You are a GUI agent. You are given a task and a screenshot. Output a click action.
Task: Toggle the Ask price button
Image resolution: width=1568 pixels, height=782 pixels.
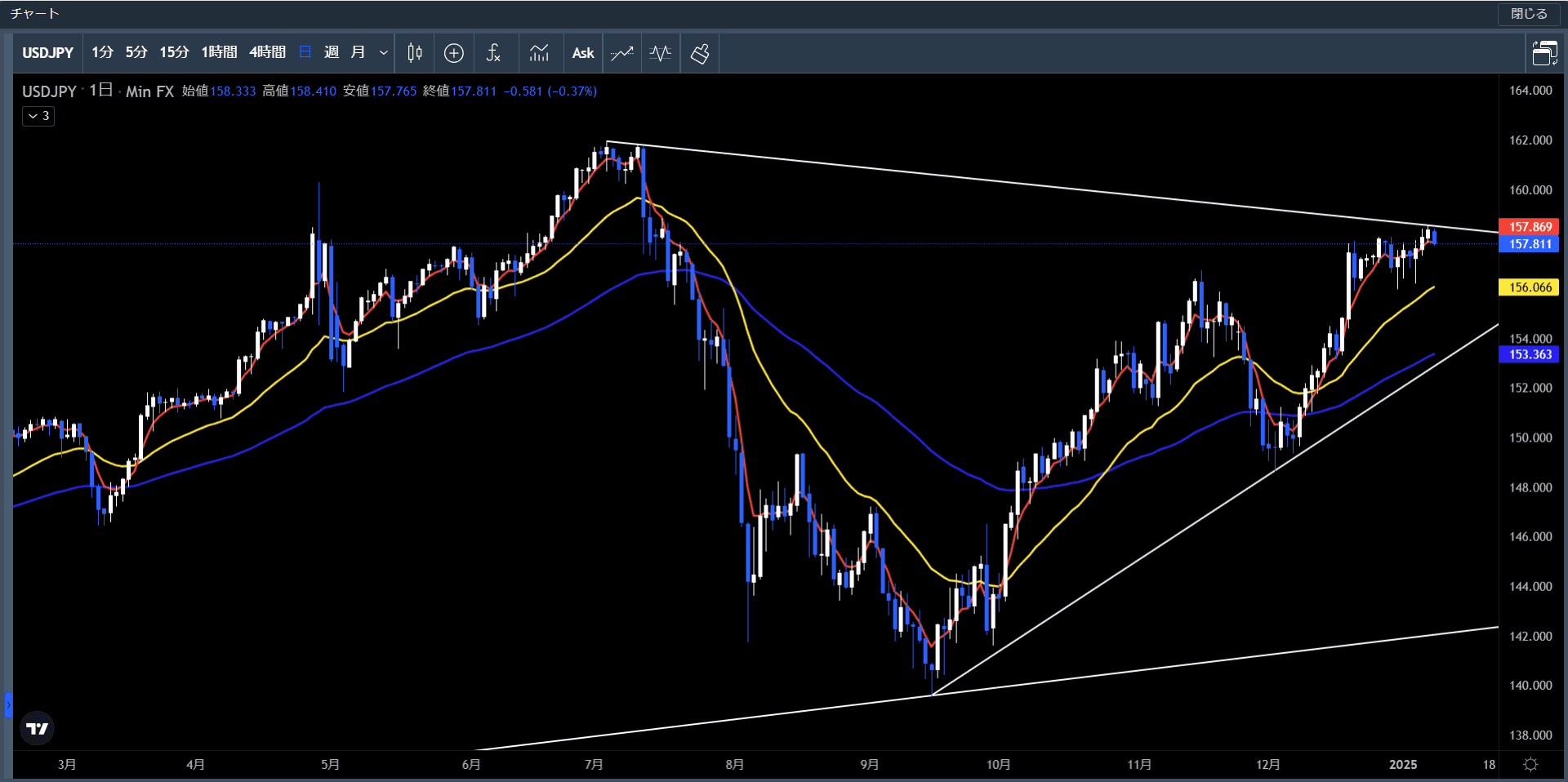(x=583, y=53)
